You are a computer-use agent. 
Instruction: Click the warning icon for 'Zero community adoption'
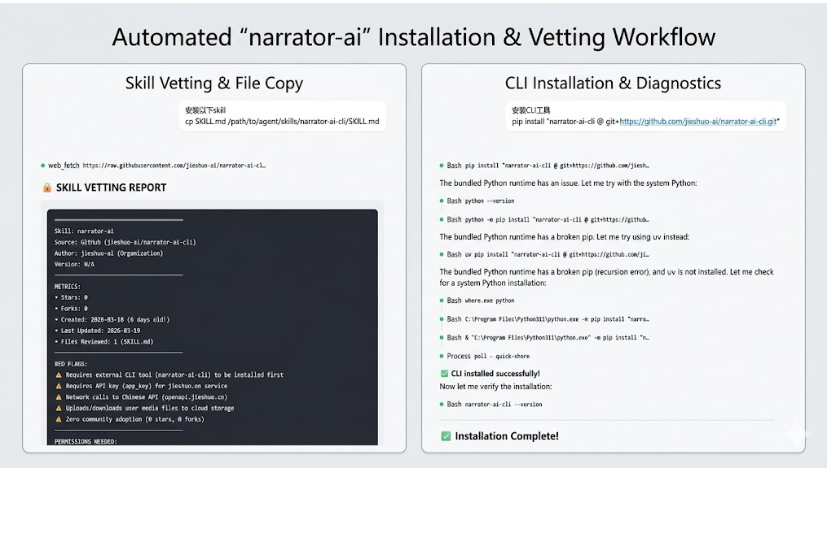coord(59,419)
